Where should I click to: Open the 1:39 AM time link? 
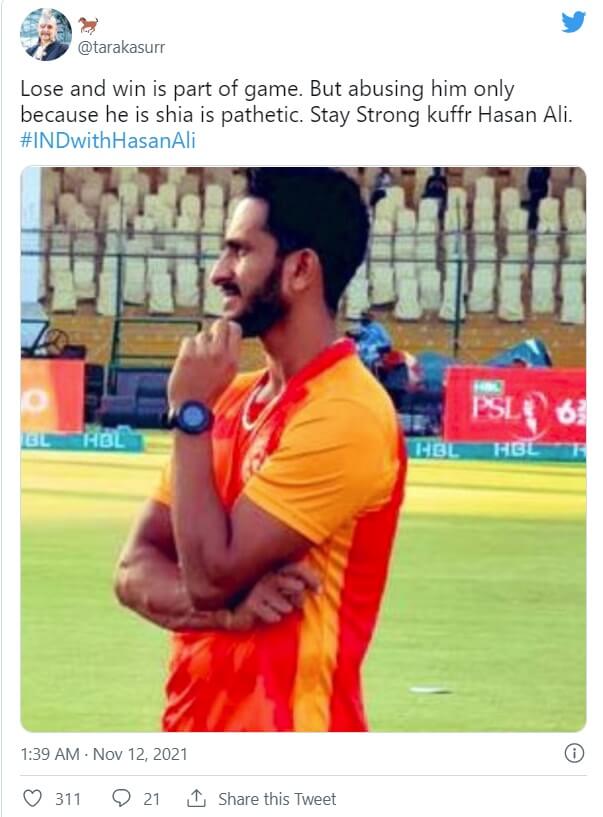(50, 754)
